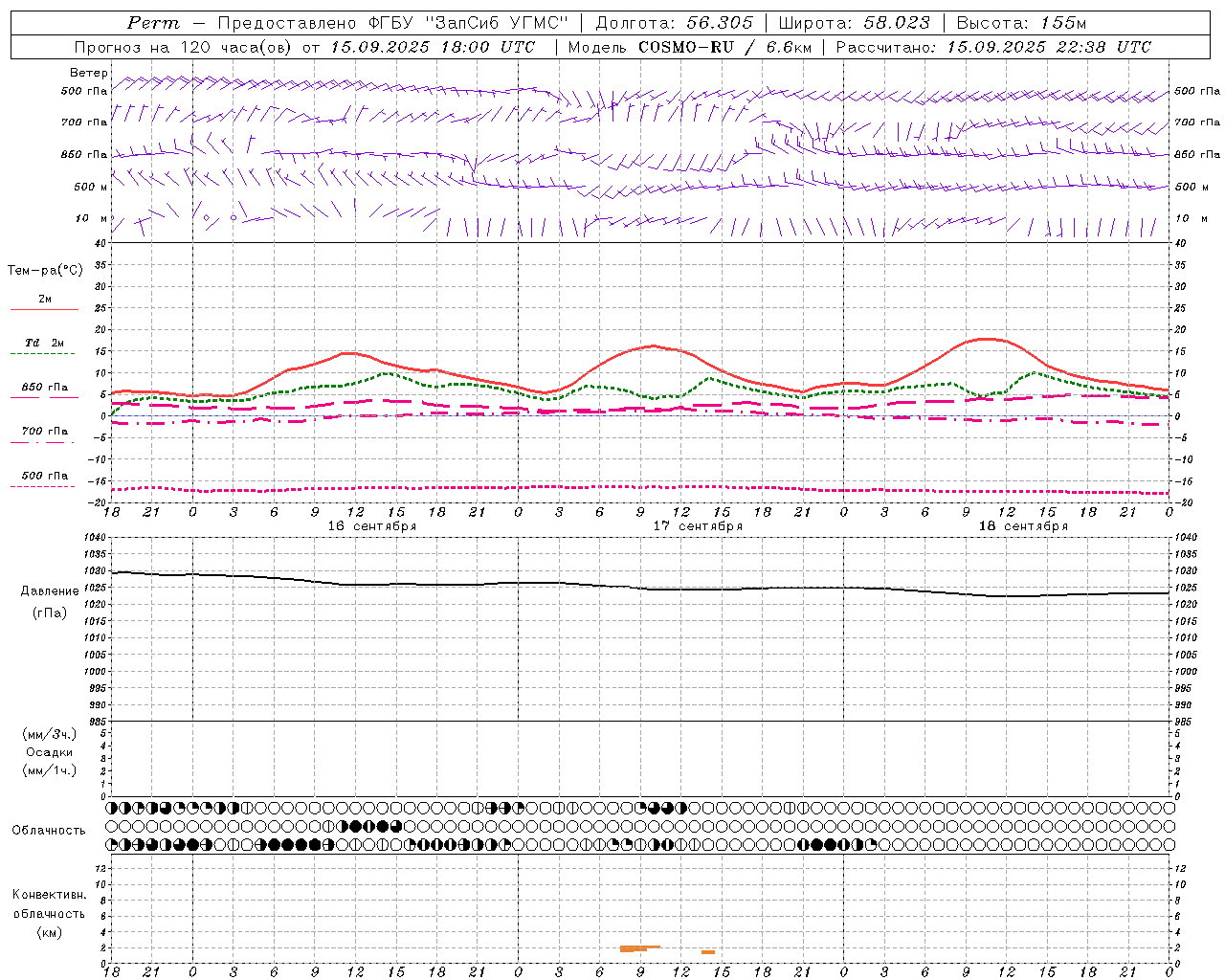Click the '(мм/1ч.)' precipitation unit label
This screenshot has height=980, width=1225.
tap(50, 770)
